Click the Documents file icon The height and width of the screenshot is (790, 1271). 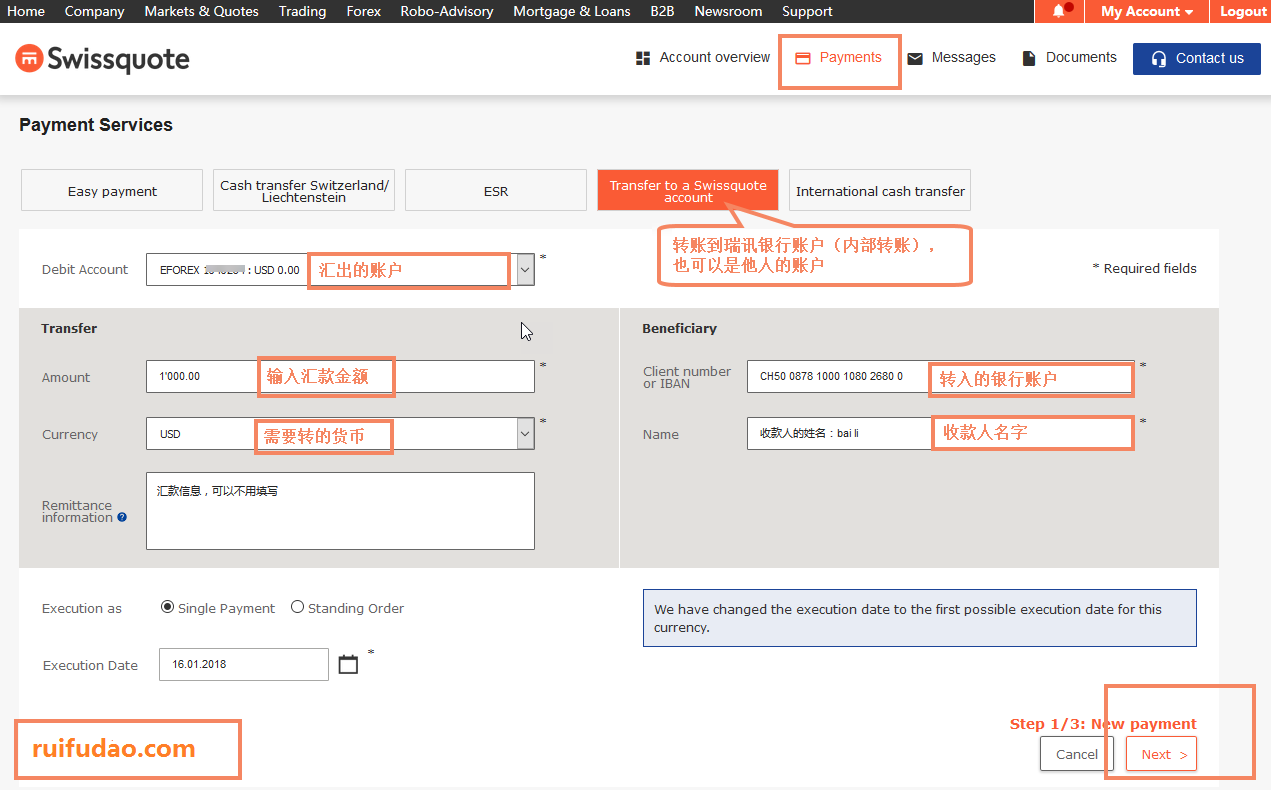click(x=1028, y=59)
